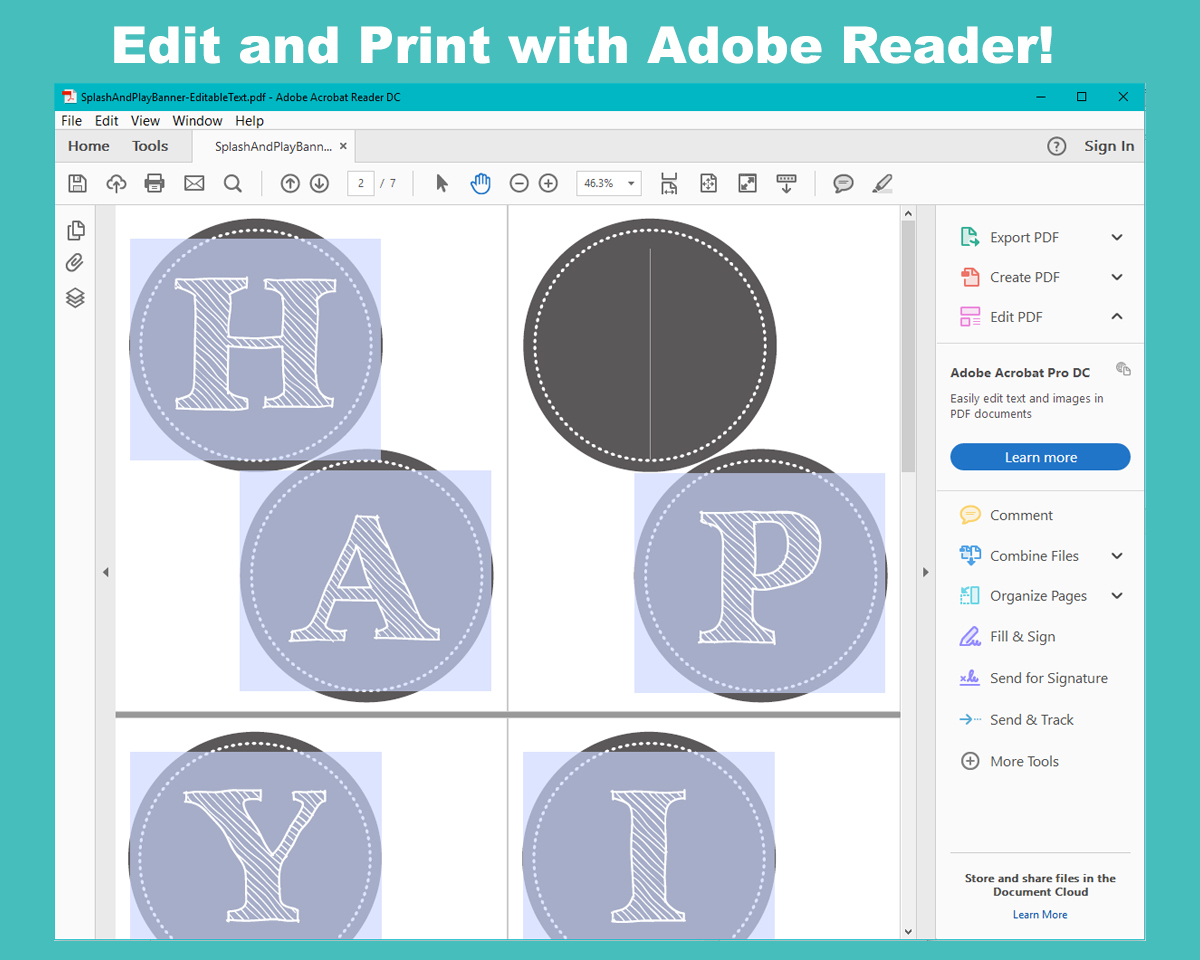Open the Create PDF tool
Image resolution: width=1200 pixels, height=960 pixels.
1025,277
